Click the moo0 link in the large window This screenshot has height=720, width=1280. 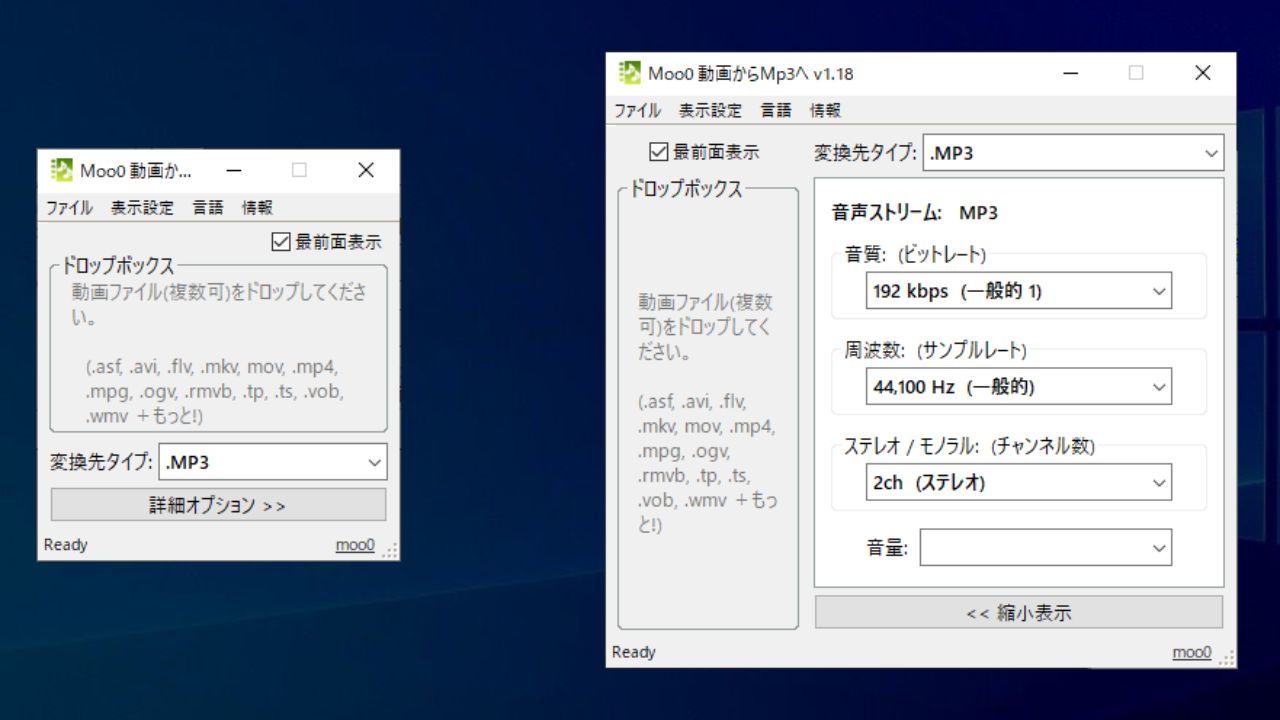[x=1192, y=652]
